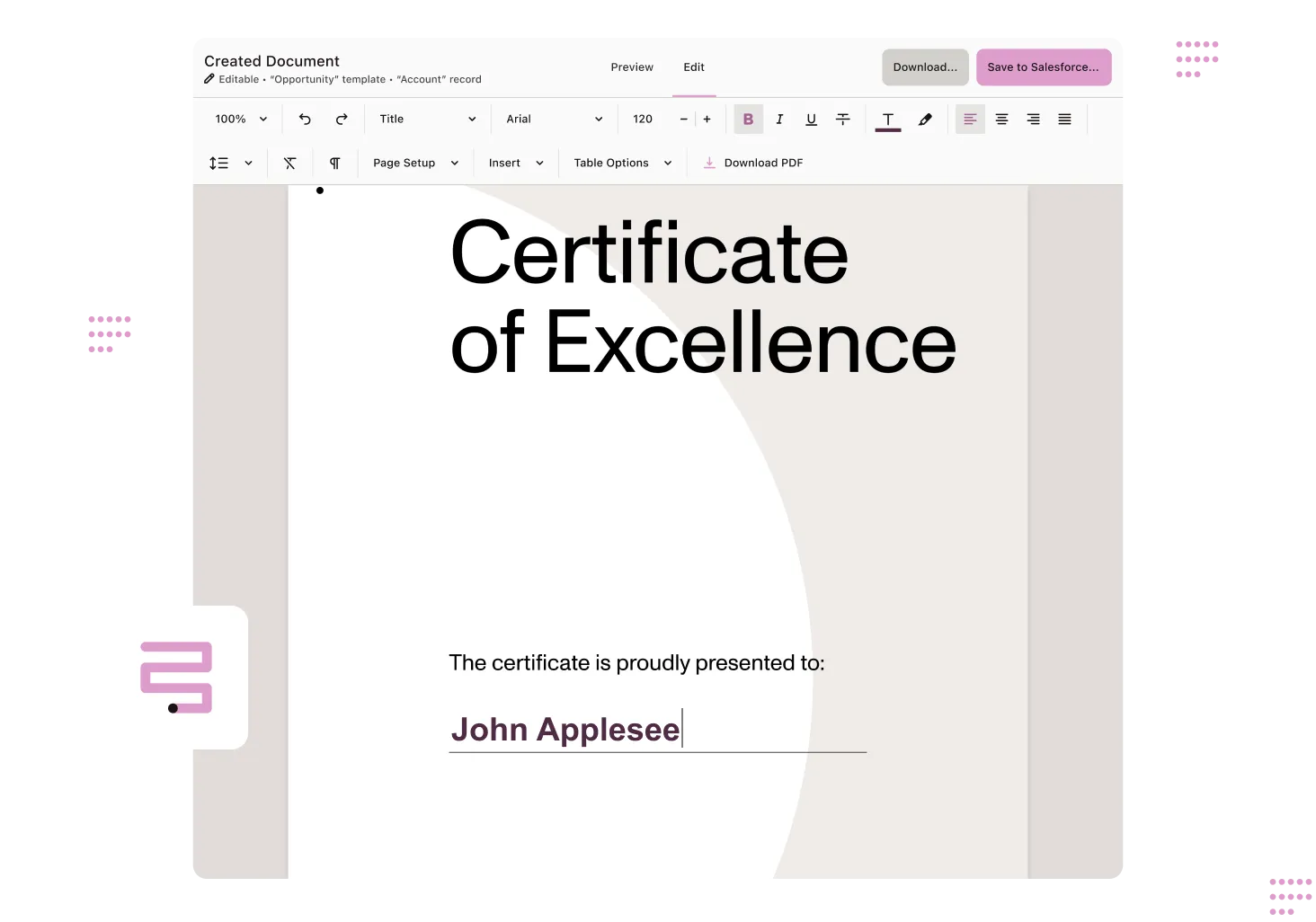Screen dimensions: 1316x922
Task: Click the undo arrow icon
Action: tap(305, 120)
